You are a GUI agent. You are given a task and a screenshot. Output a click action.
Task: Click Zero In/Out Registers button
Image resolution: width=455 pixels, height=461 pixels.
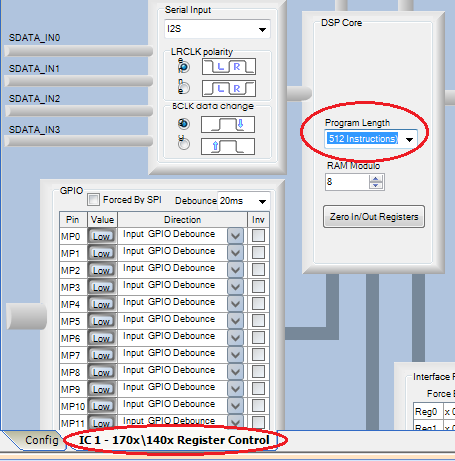point(374,217)
